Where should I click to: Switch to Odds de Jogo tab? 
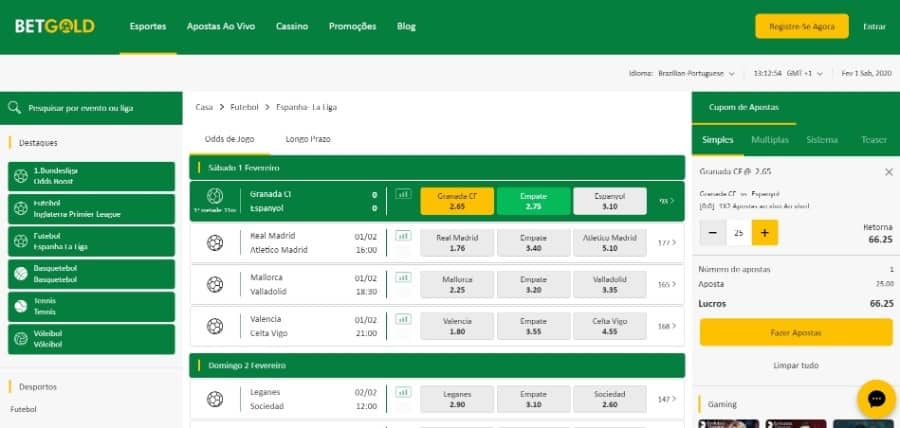(230, 139)
